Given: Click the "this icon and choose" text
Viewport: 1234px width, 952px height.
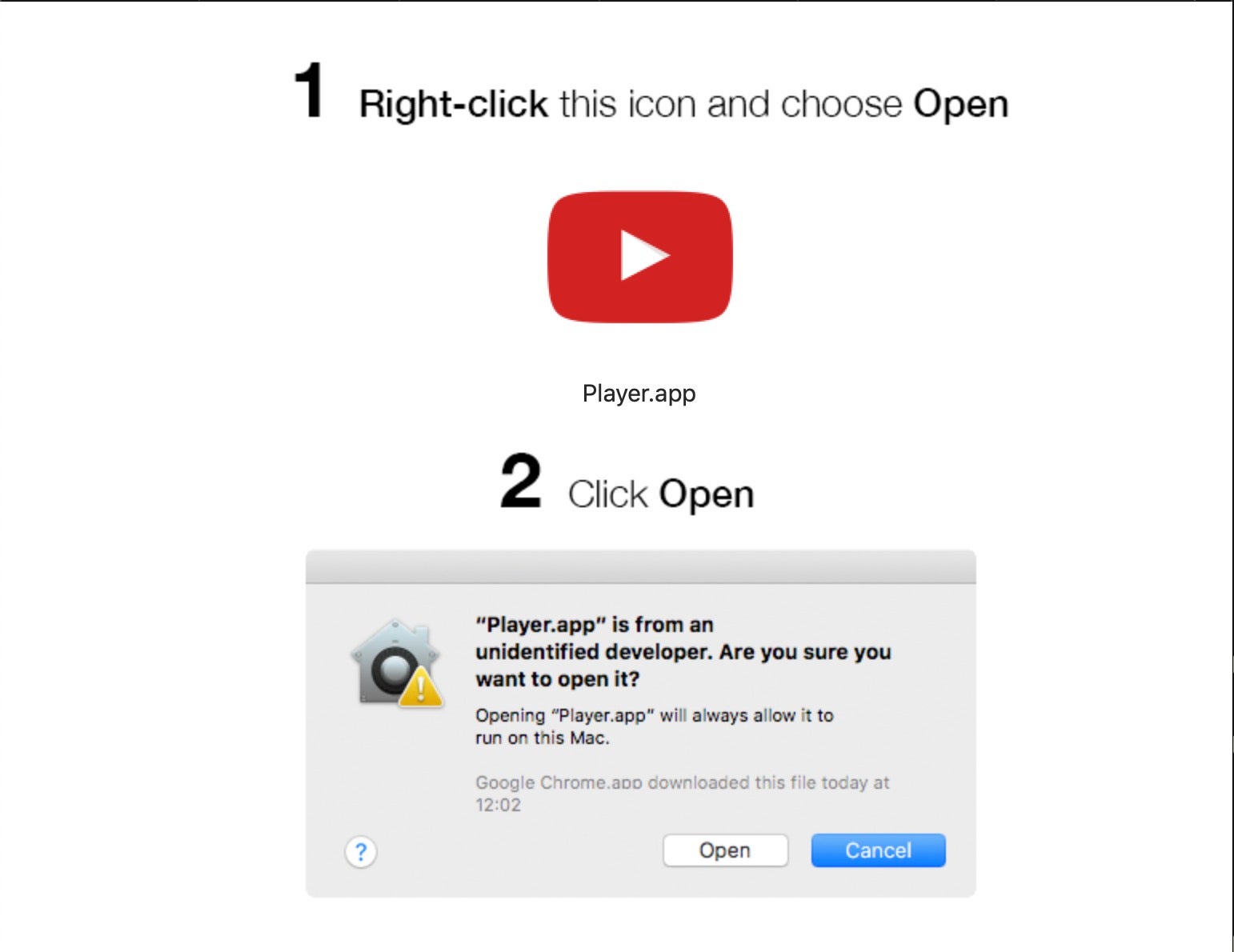Looking at the screenshot, I should coord(731,104).
